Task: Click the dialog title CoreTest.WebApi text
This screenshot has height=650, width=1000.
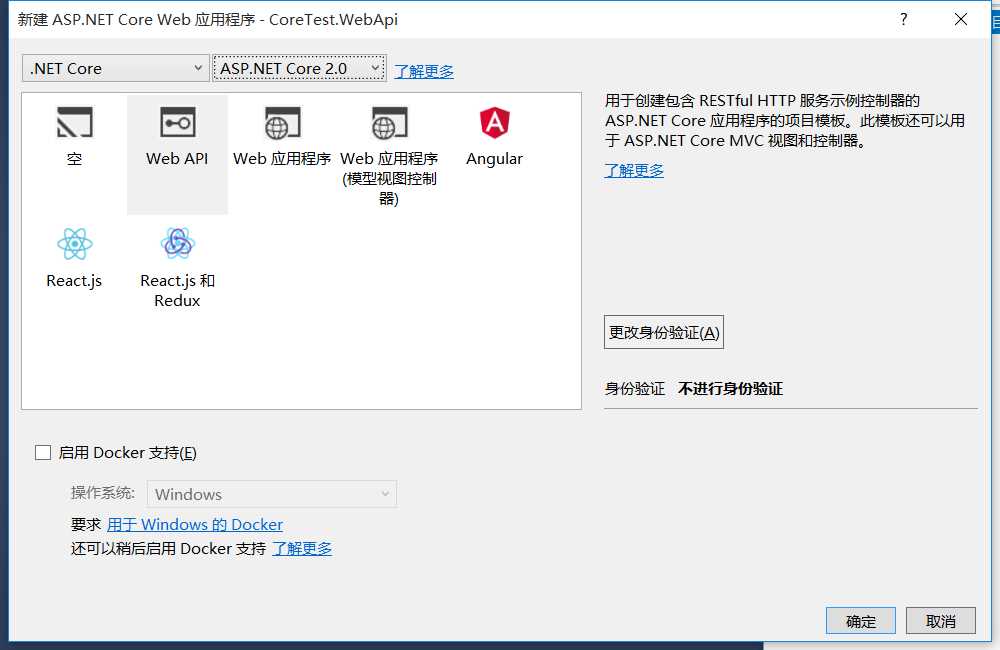Action: coord(334,19)
